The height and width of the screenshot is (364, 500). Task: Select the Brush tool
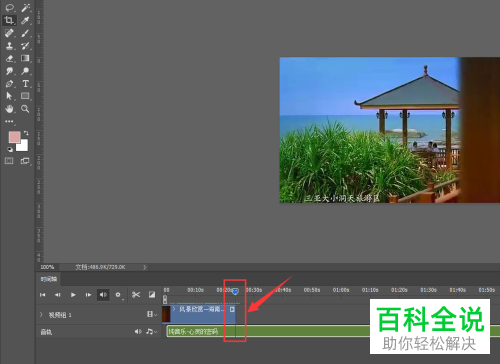[x=25, y=33]
